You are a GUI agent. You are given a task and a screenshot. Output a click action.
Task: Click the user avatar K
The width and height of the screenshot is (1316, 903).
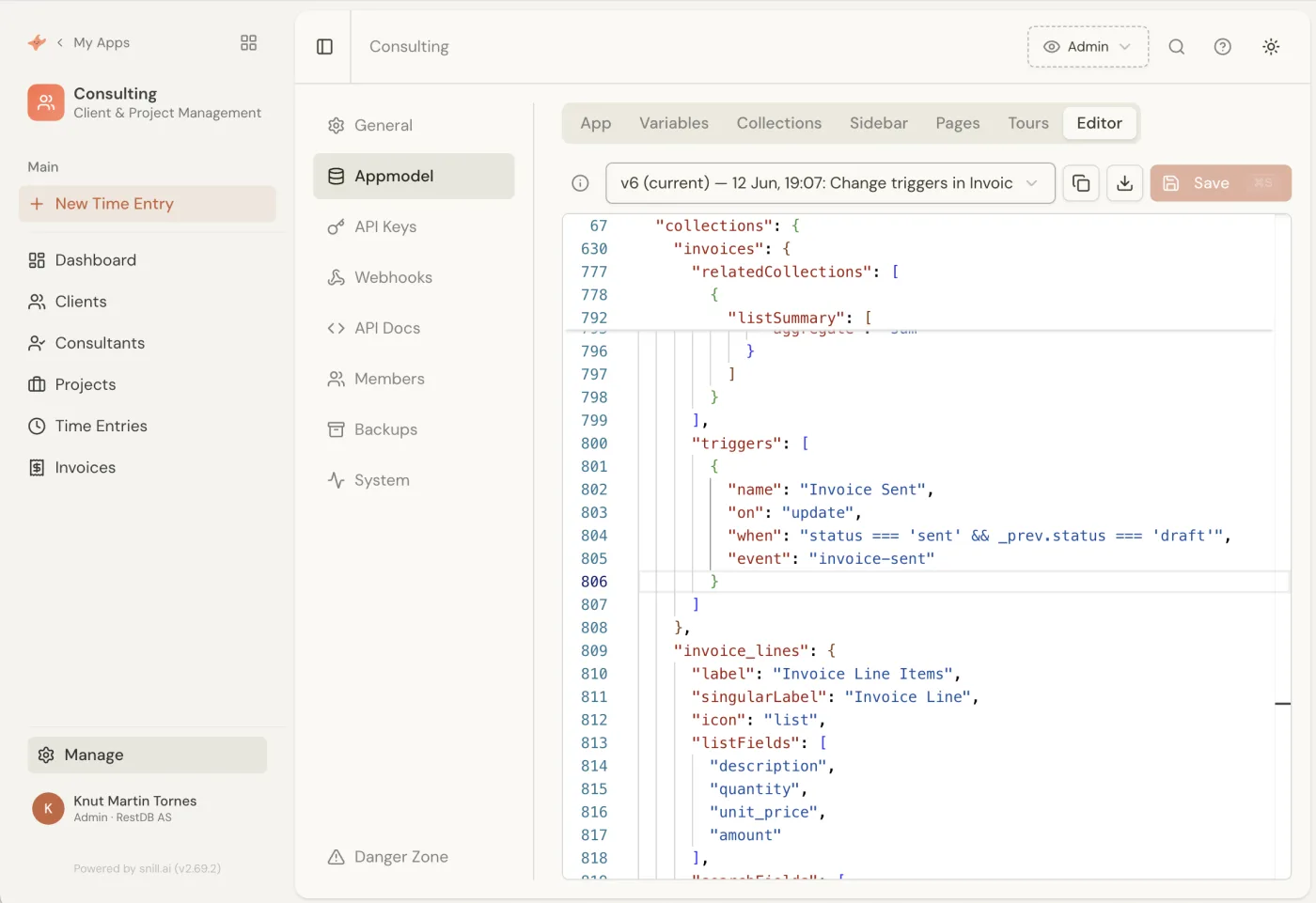tap(48, 808)
